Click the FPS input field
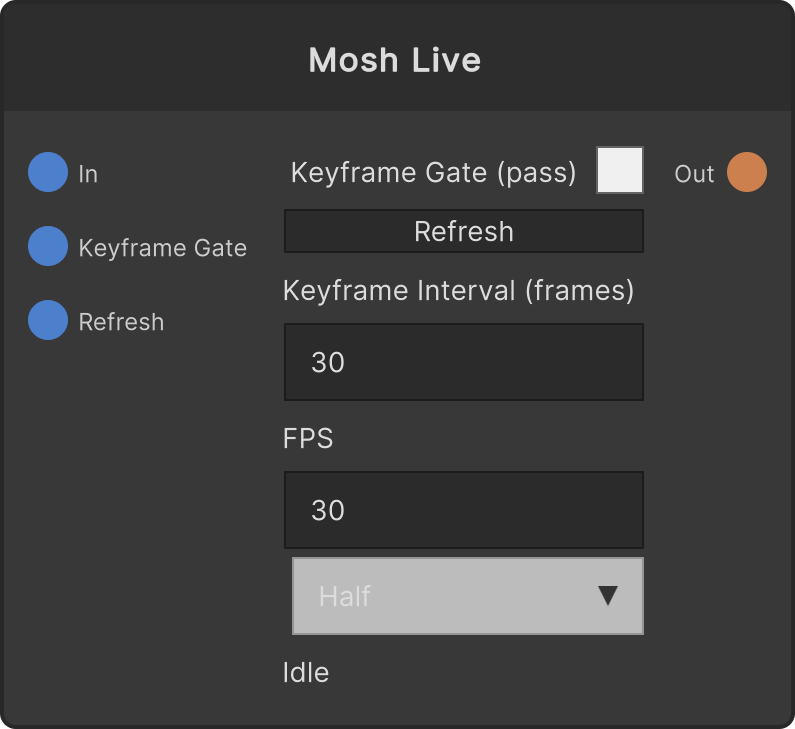Viewport: 795px width, 729px height. click(464, 510)
